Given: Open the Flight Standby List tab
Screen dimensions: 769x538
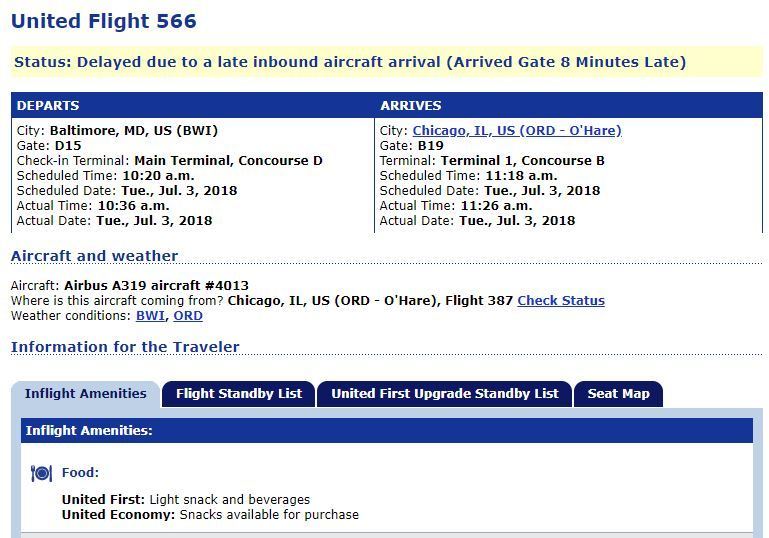Looking at the screenshot, I should pos(239,394).
